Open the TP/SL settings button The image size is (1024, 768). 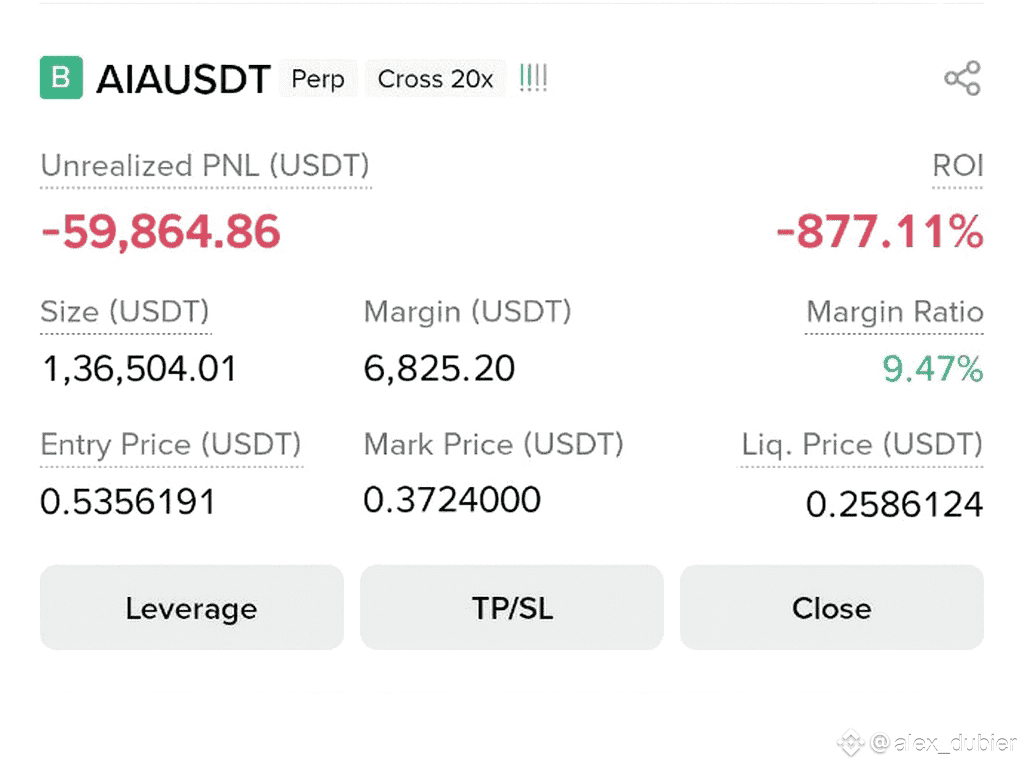click(x=511, y=607)
